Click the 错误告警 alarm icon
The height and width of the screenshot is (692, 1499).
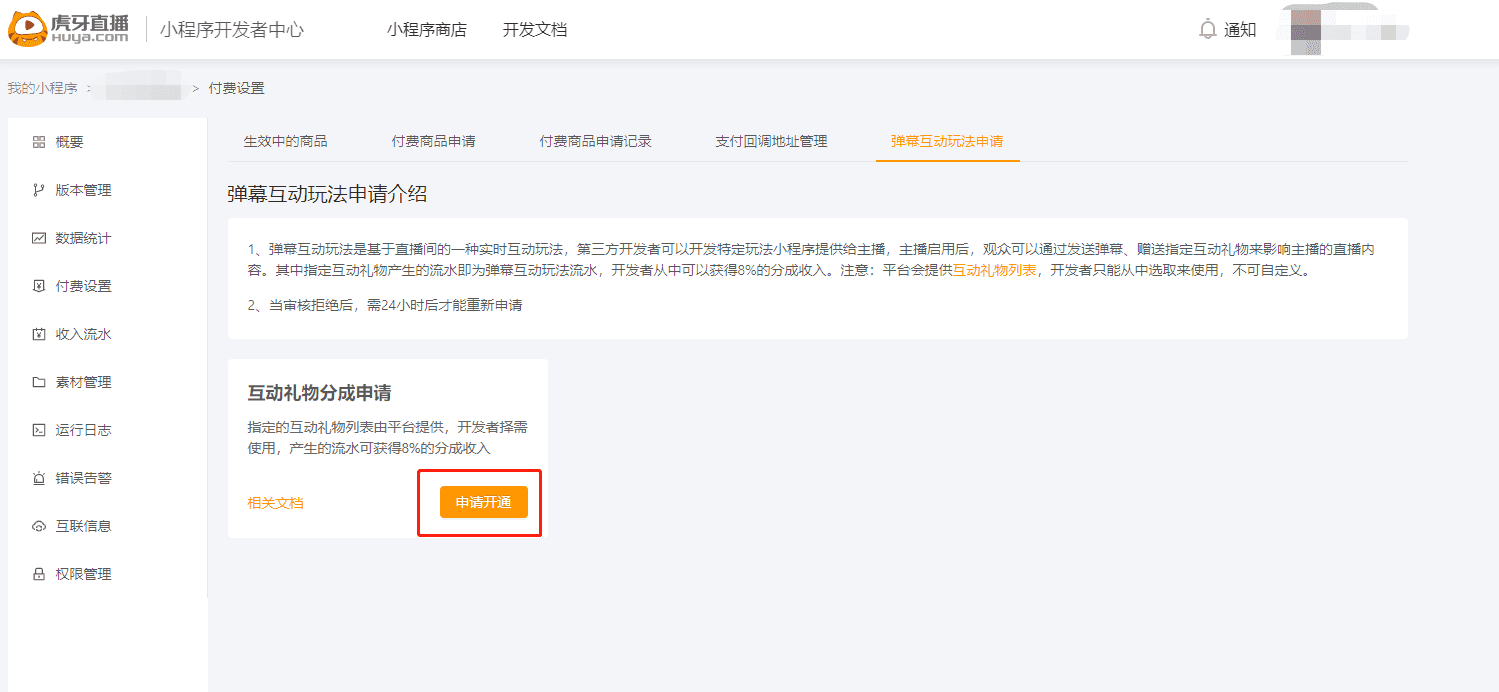tap(39, 479)
